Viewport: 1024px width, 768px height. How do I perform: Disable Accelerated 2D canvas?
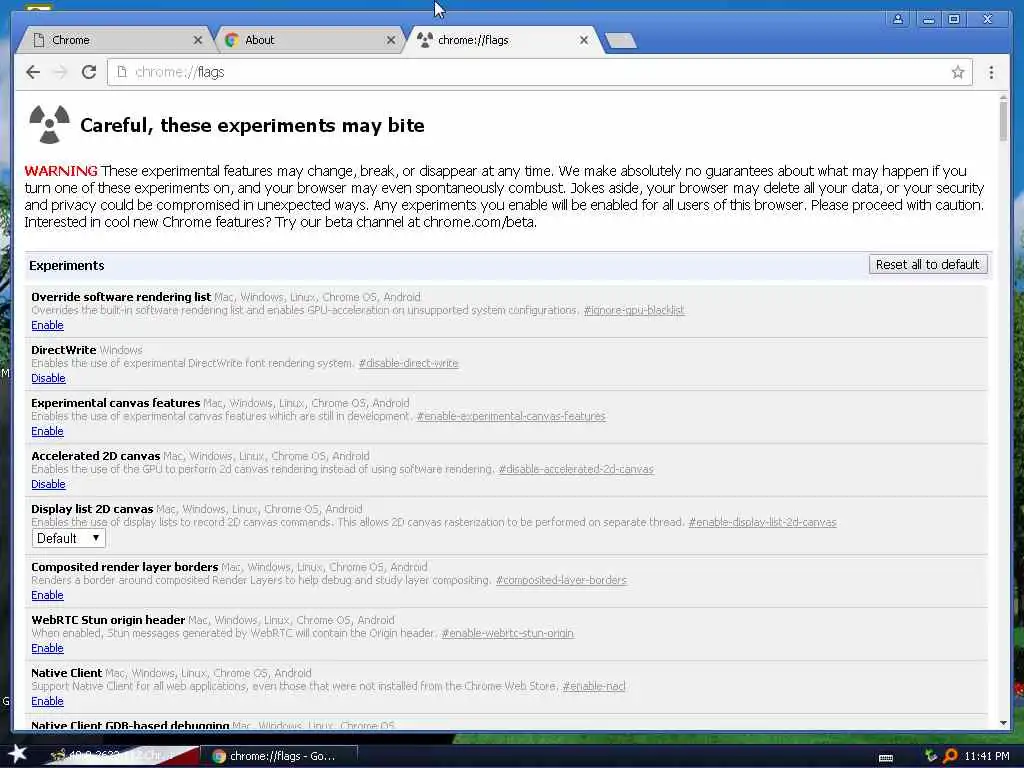[48, 484]
